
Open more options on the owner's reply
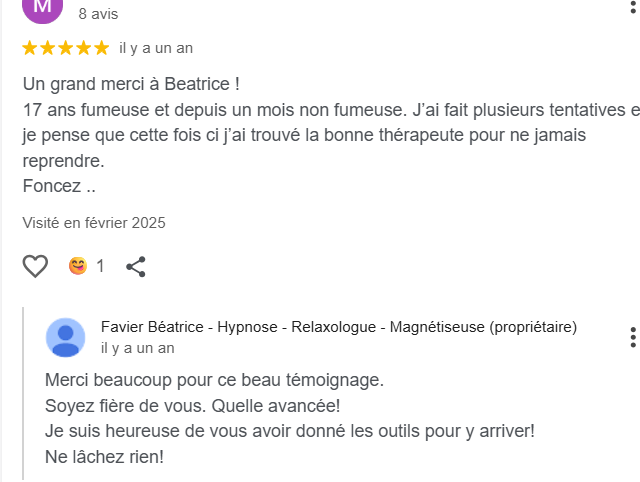633,337
